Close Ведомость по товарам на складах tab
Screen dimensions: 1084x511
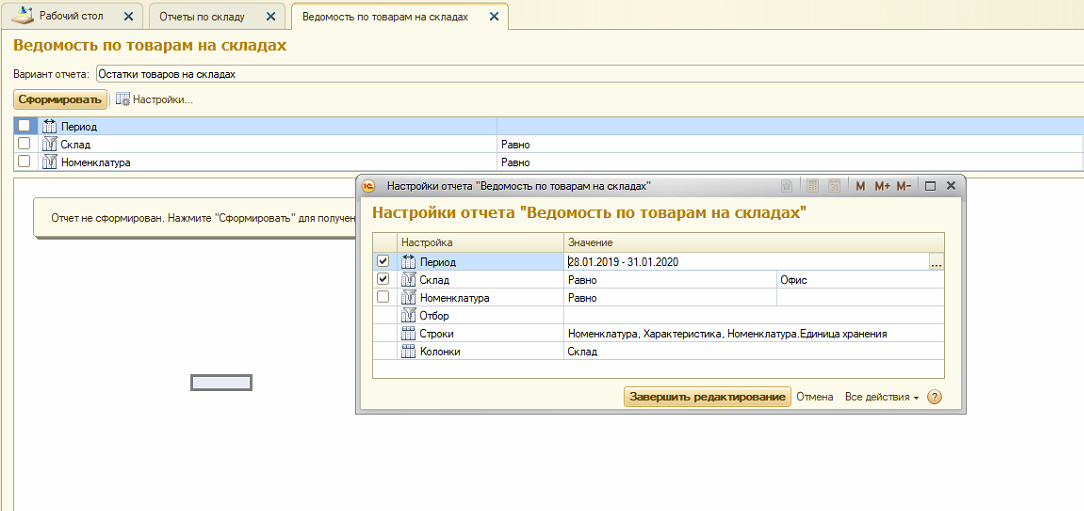click(x=494, y=16)
